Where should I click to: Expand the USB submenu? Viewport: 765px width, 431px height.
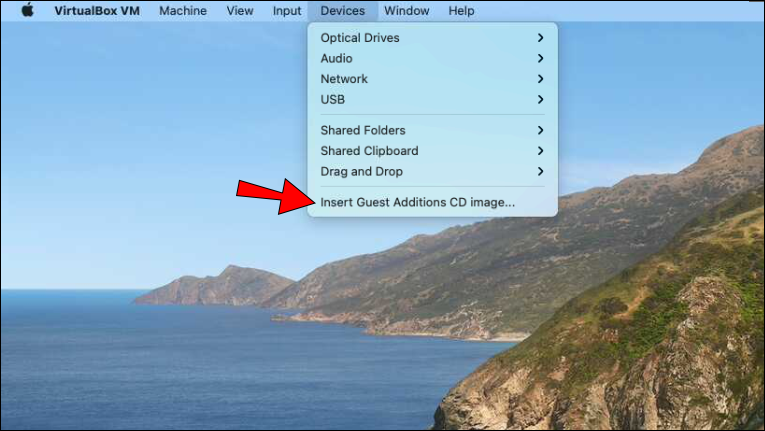pyautogui.click(x=432, y=99)
